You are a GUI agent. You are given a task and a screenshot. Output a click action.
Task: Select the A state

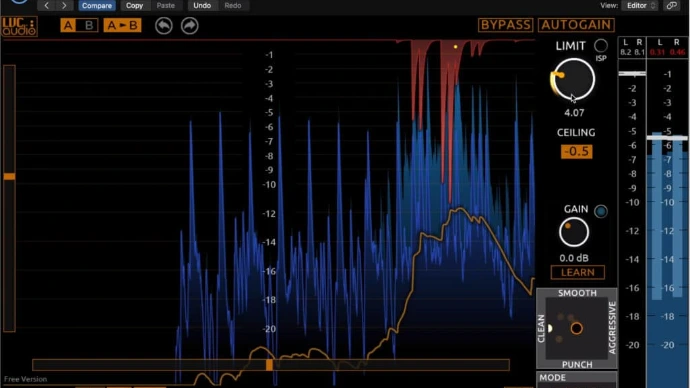pos(69,26)
